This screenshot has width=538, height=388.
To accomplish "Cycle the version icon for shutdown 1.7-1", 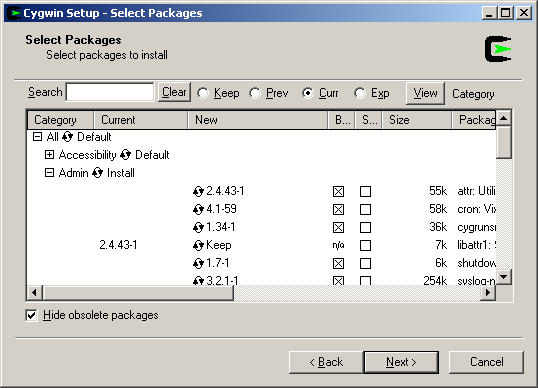I will 198,263.
